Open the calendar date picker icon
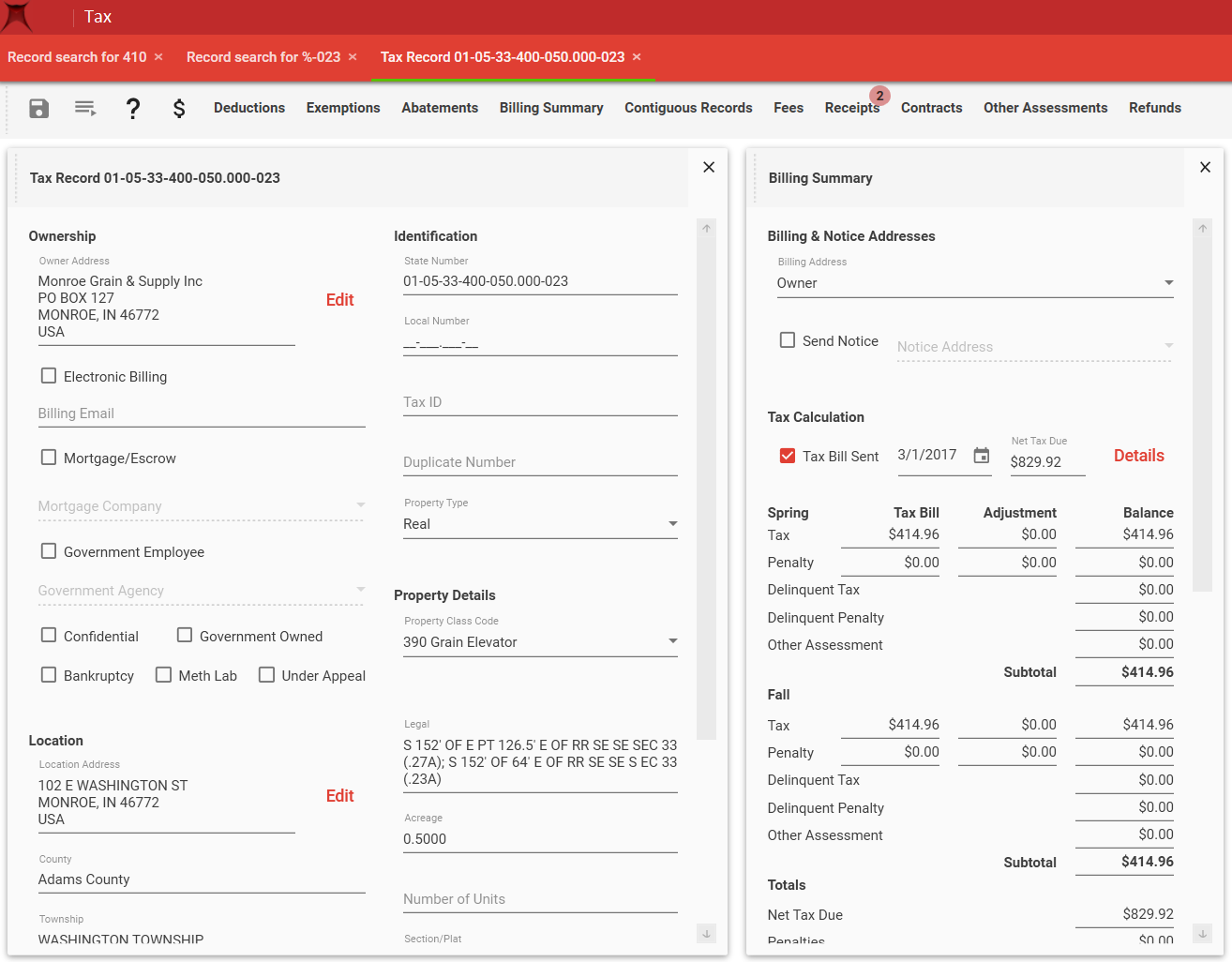 click(981, 456)
